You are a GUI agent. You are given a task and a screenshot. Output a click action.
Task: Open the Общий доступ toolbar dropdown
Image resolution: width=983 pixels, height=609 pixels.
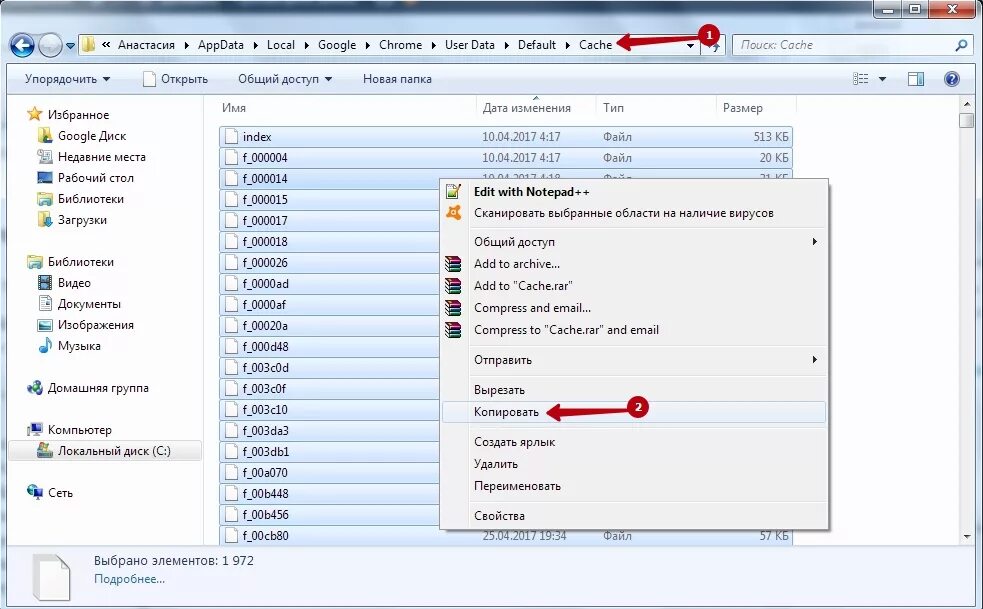pyautogui.click(x=285, y=79)
